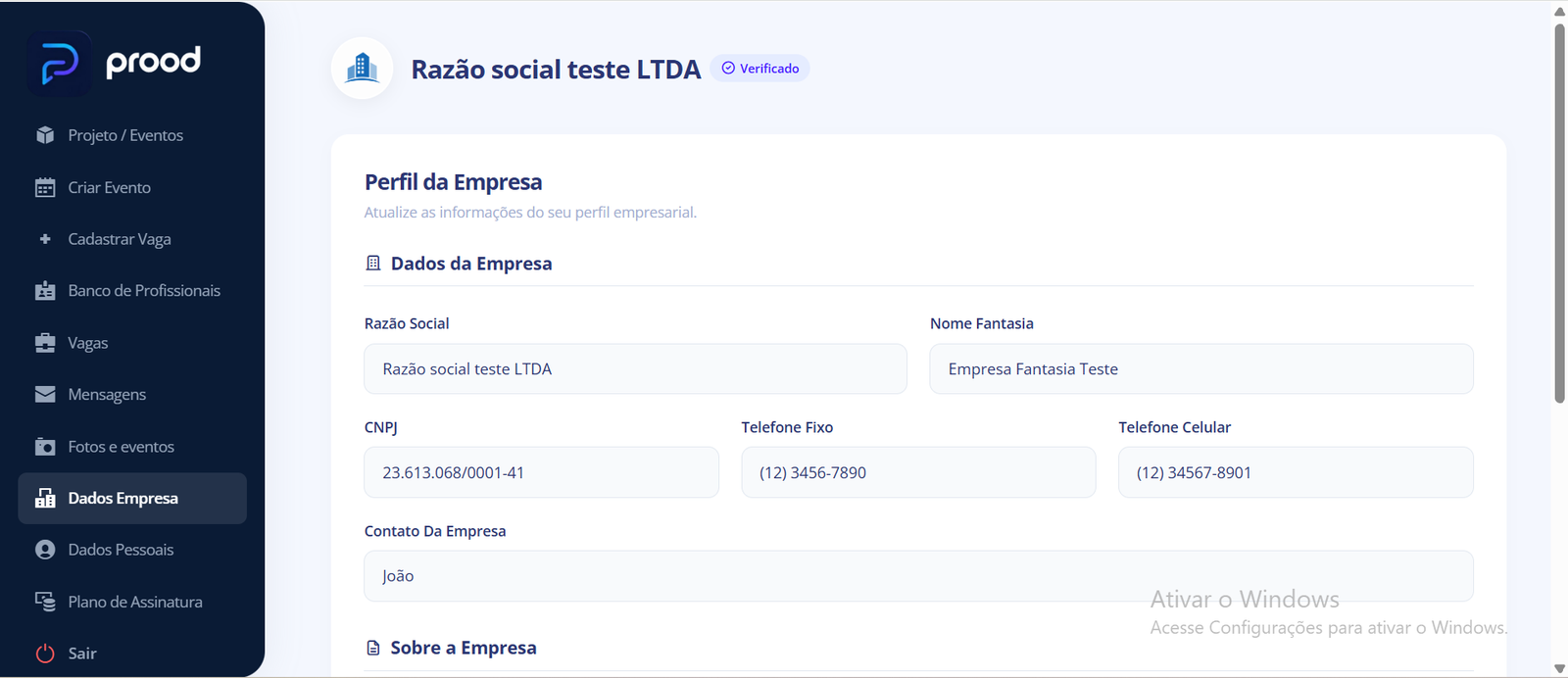Image resolution: width=1568 pixels, height=678 pixels.
Task: Click the Telefone Celular input field
Action: coord(1296,472)
